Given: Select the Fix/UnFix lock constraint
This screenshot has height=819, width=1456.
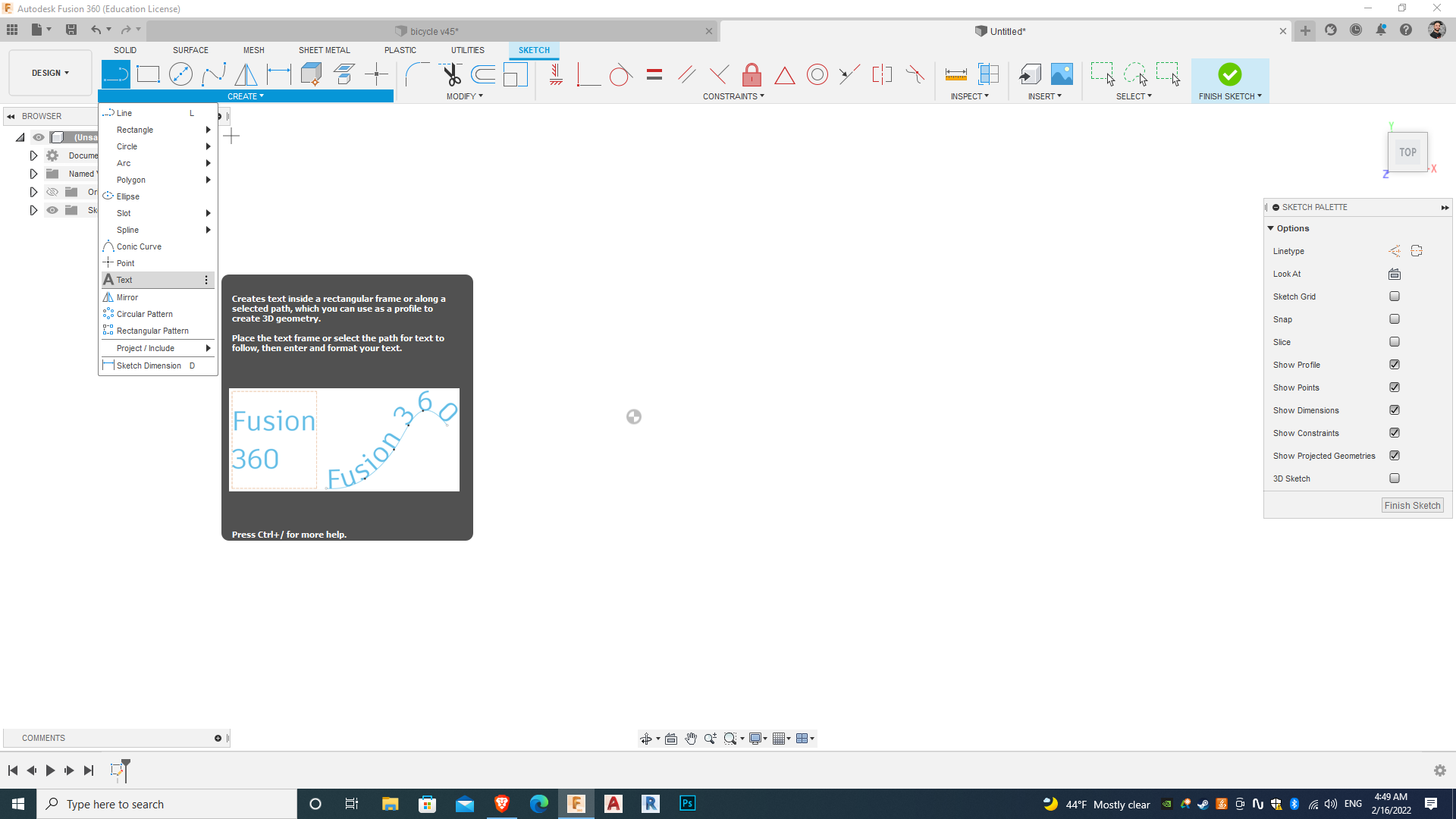Looking at the screenshot, I should (751, 74).
